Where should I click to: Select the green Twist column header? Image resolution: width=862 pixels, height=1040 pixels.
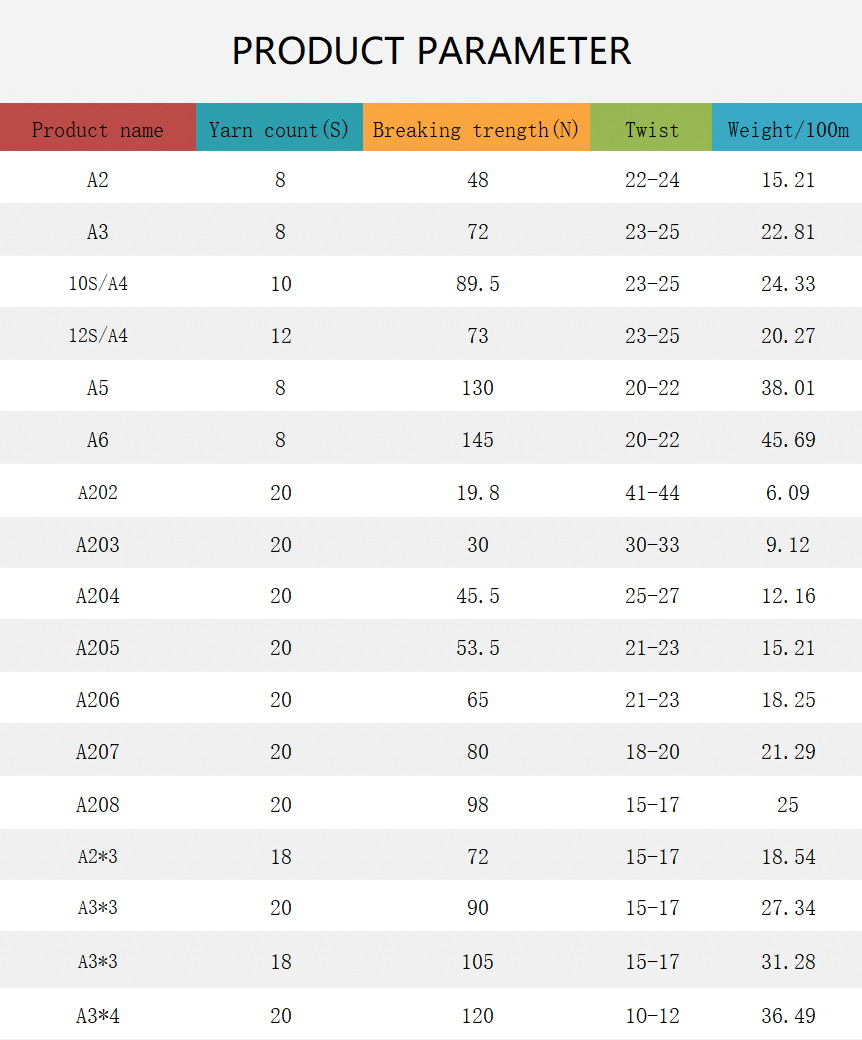point(651,127)
